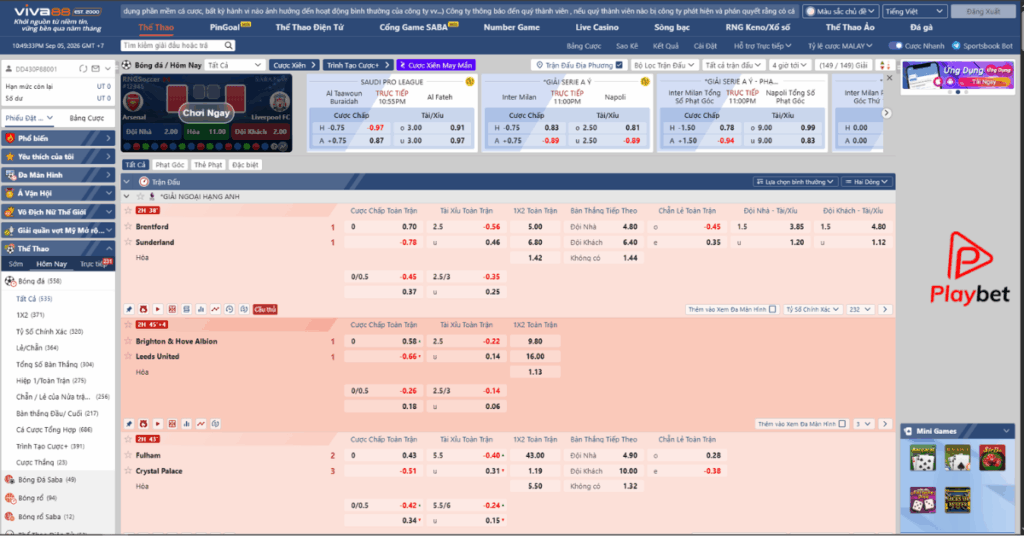Open stats chart icon in Brighton toolbar
The image size is (1024, 538).
(x=186, y=424)
